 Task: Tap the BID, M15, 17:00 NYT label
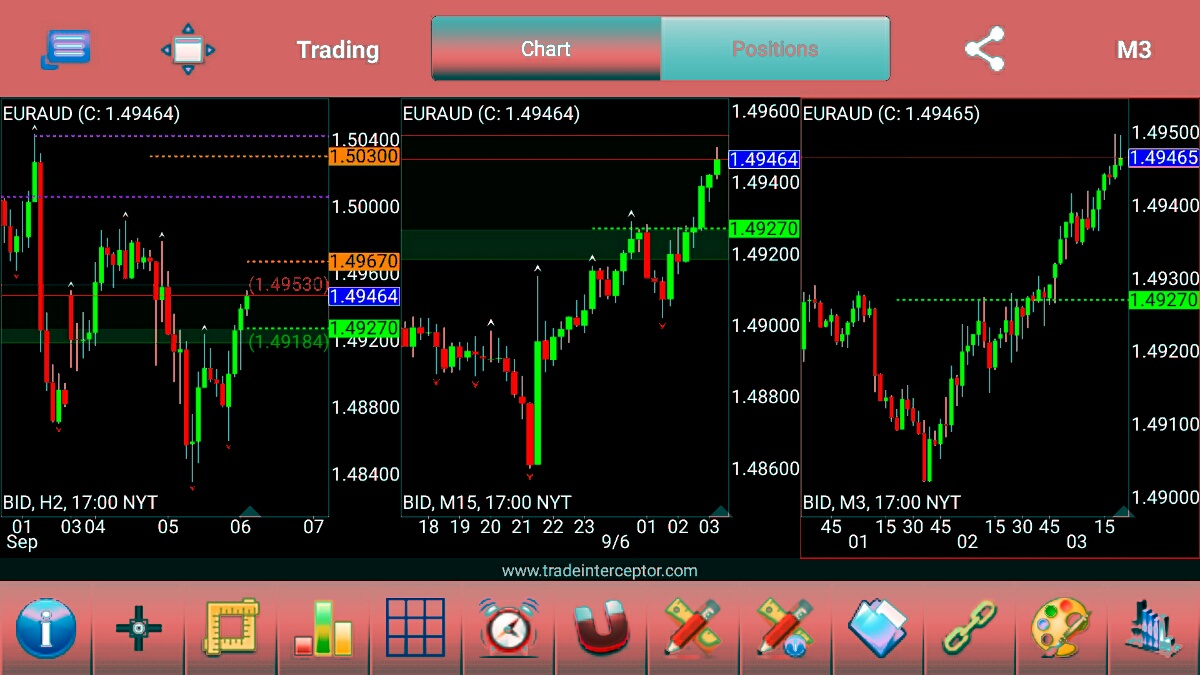point(487,502)
